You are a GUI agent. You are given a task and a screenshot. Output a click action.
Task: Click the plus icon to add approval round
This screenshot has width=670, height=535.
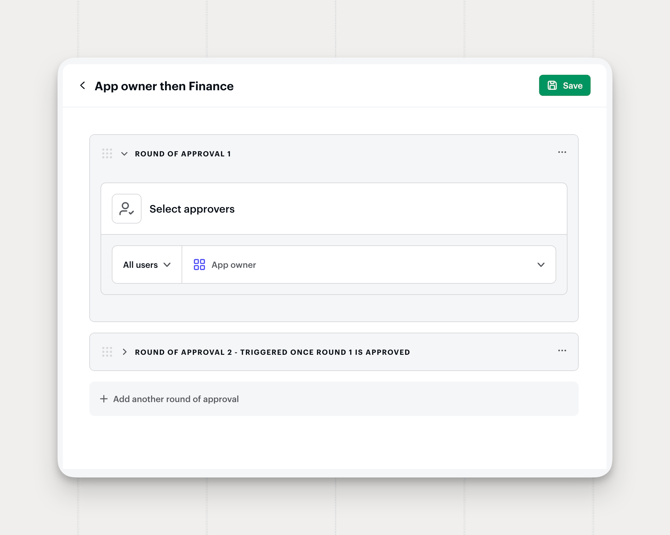coord(103,399)
